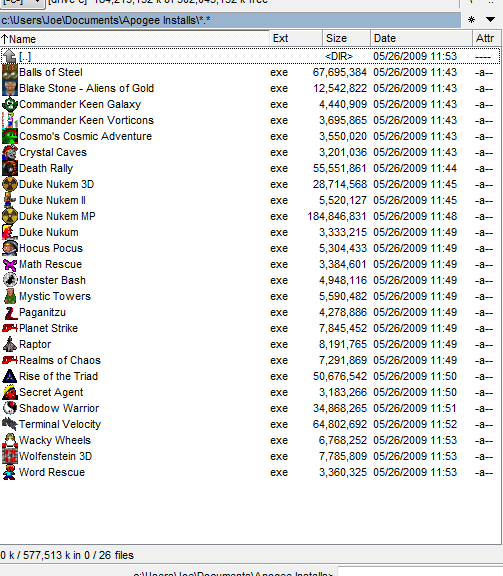Open directory history dropdown arrow
Image resolution: width=503 pixels, height=576 pixels.
(490, 19)
